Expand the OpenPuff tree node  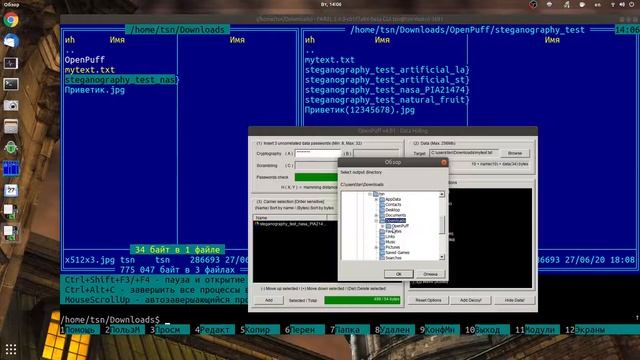coord(382,226)
